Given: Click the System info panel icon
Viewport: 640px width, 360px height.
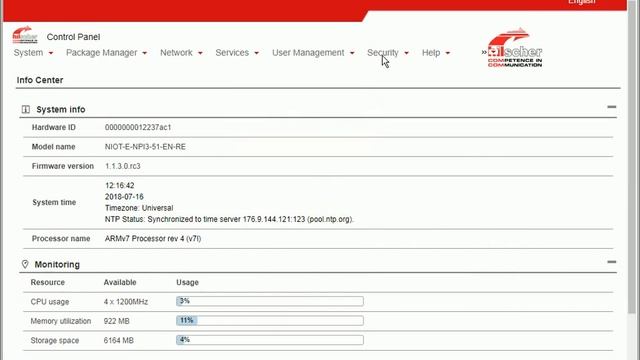Looking at the screenshot, I should pos(26,109).
